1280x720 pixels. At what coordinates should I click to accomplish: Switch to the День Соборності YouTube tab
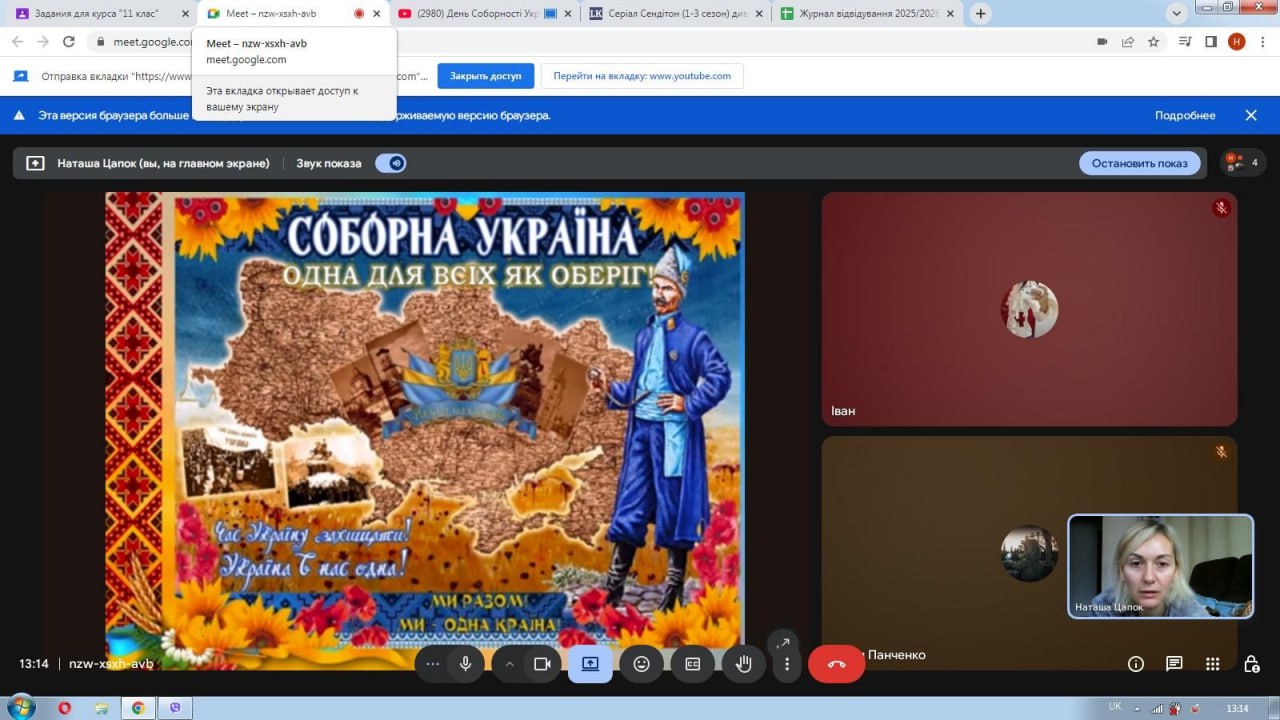point(470,14)
